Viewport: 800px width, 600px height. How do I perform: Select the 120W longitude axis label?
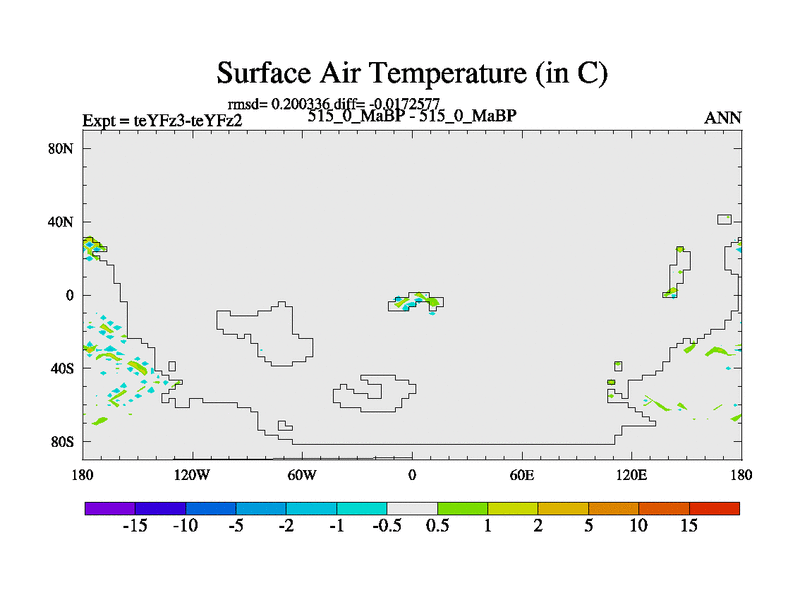tap(192, 473)
